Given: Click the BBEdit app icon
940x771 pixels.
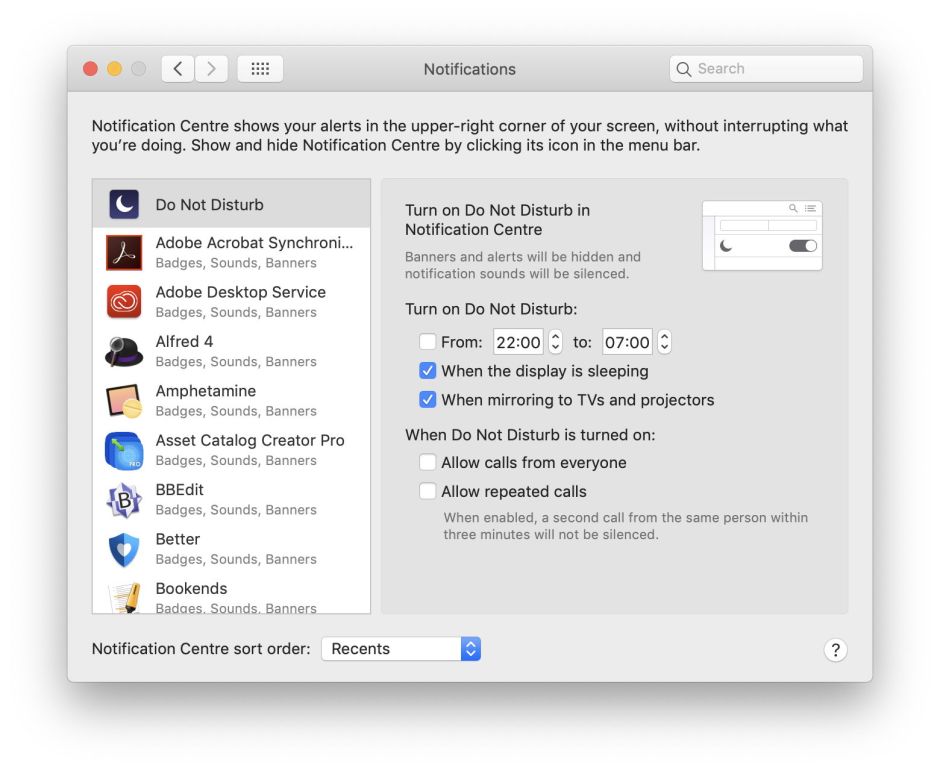Looking at the screenshot, I should click(x=124, y=500).
